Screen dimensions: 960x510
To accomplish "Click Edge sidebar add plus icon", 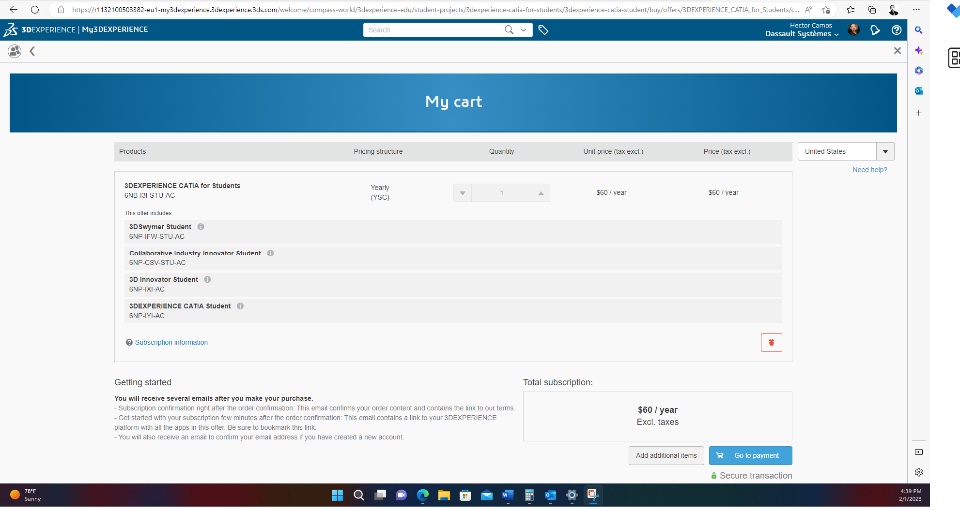I will click(x=918, y=113).
